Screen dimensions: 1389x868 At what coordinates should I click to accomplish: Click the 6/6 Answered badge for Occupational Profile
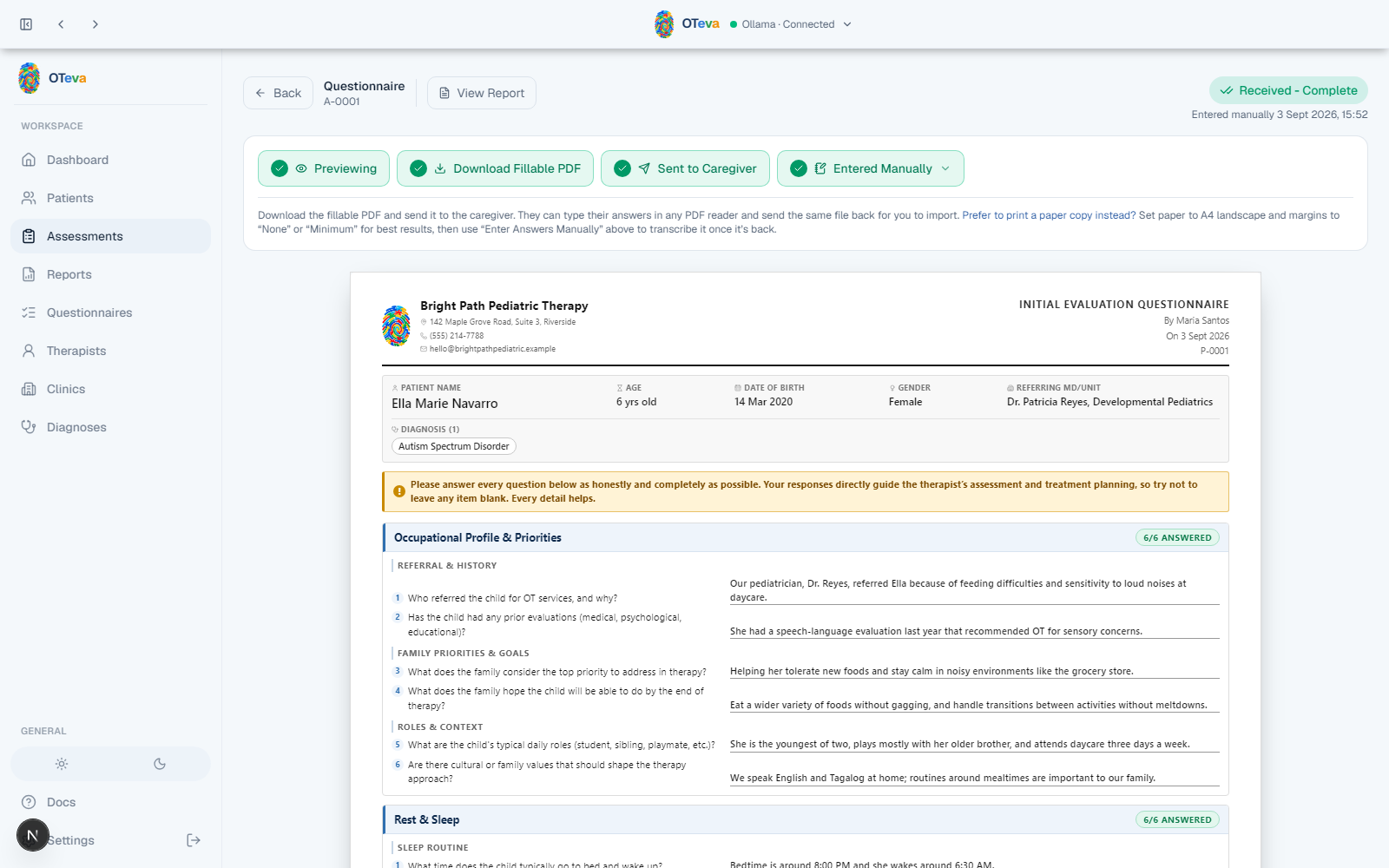[1177, 537]
